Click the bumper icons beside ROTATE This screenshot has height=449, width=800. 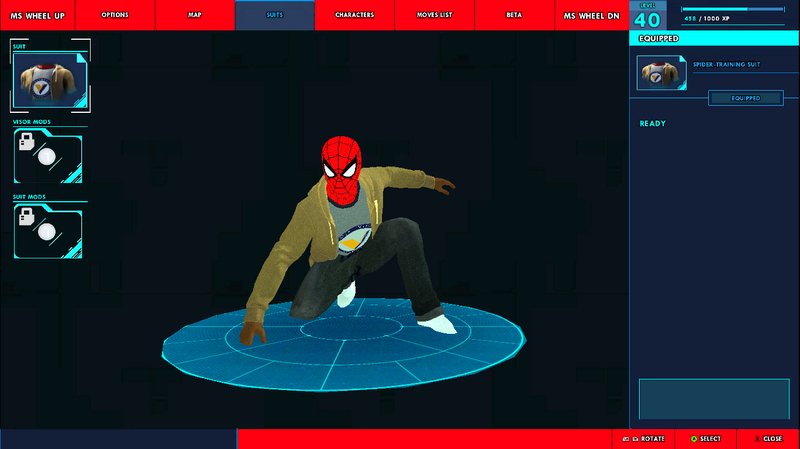tap(631, 439)
